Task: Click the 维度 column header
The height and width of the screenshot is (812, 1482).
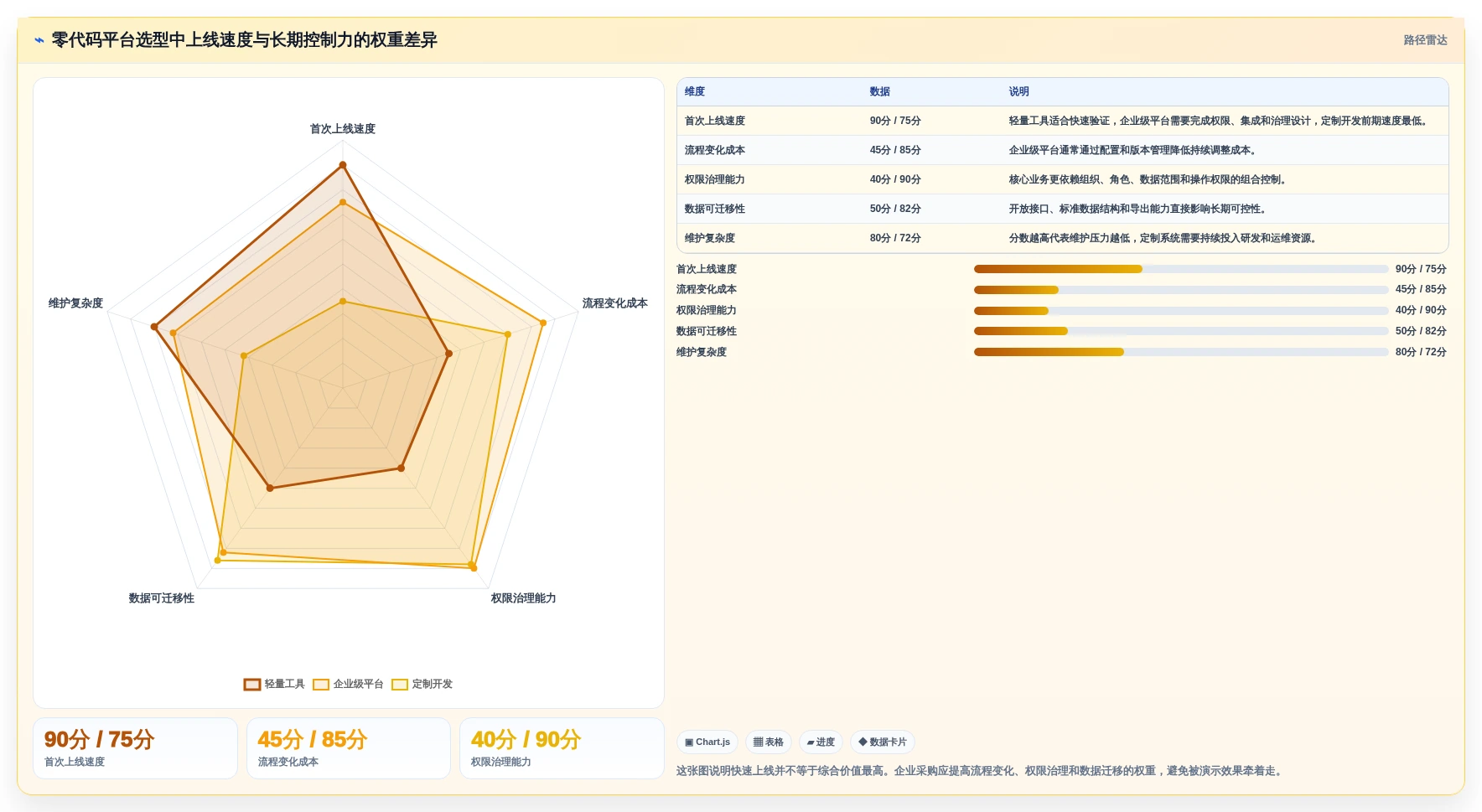Action: tap(695, 91)
